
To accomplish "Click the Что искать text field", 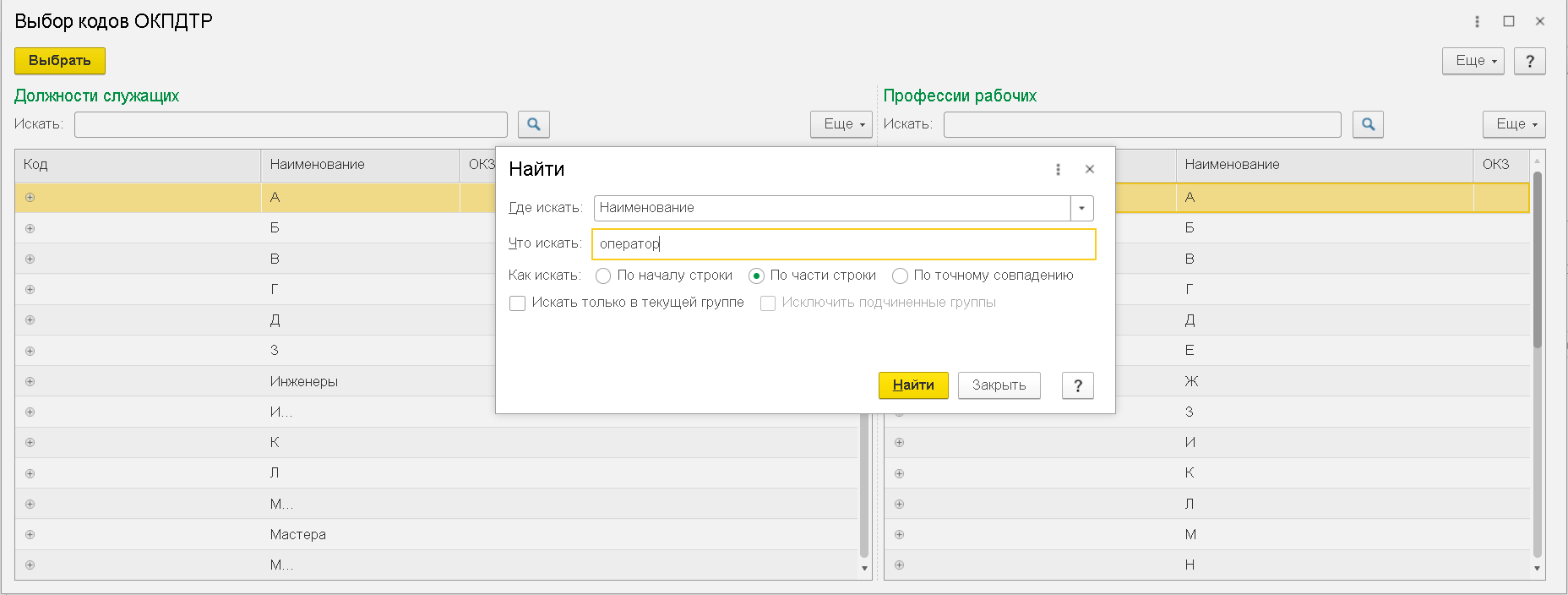I will pos(843,244).
